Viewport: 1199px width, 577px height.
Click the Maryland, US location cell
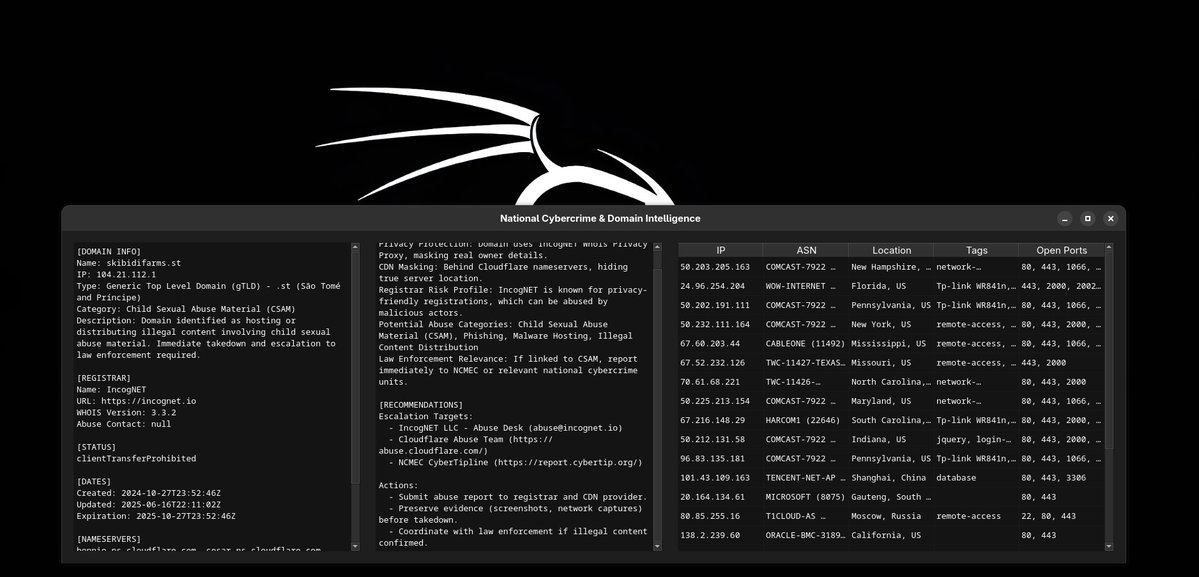pyautogui.click(x=892, y=401)
